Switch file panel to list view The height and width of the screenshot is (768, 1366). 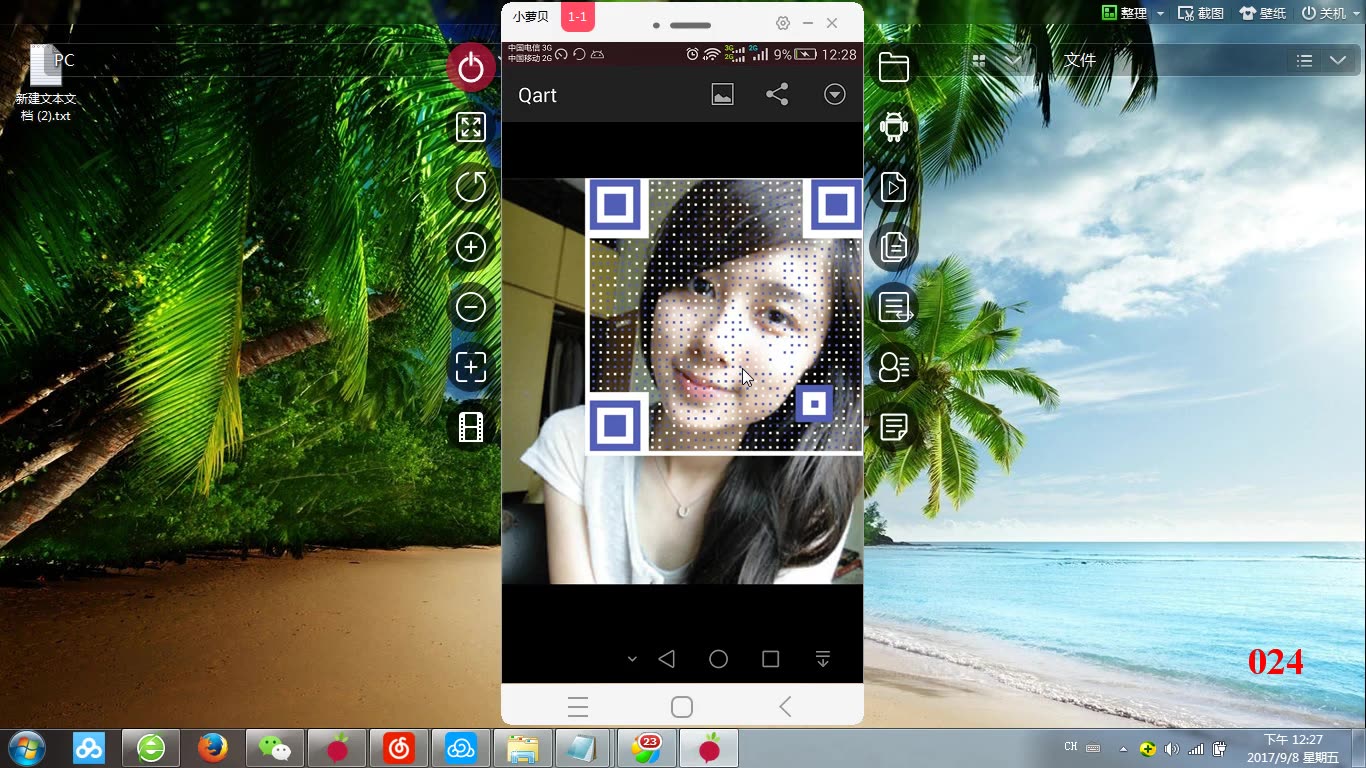pyautogui.click(x=1304, y=61)
